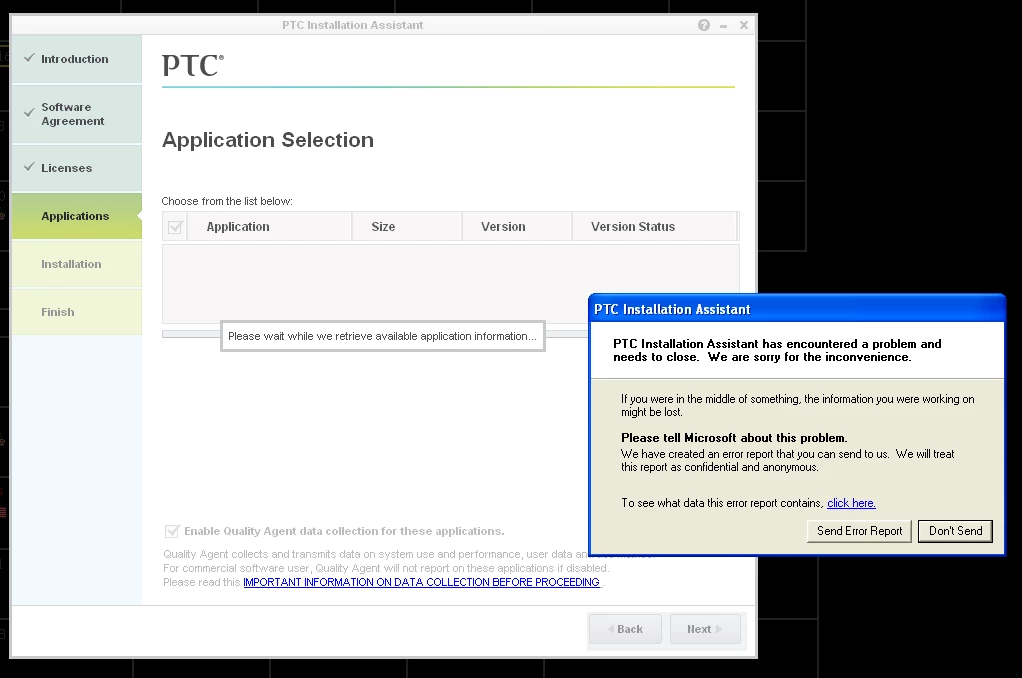This screenshot has width=1022, height=678.
Task: Select the Applications step in sidebar
Action: (x=77, y=216)
